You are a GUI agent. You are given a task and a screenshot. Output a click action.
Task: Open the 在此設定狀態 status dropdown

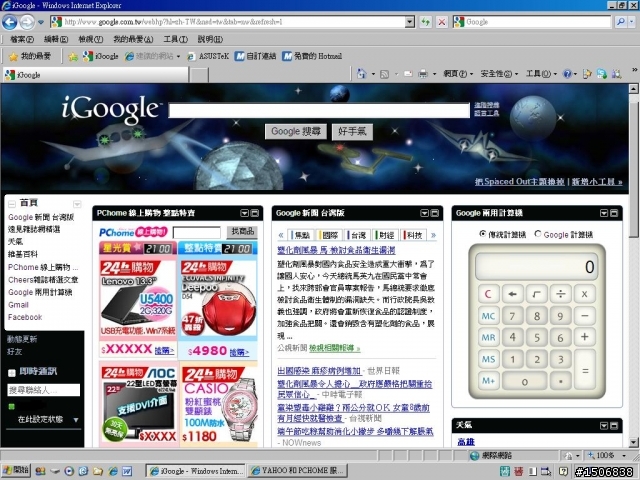tap(76, 420)
